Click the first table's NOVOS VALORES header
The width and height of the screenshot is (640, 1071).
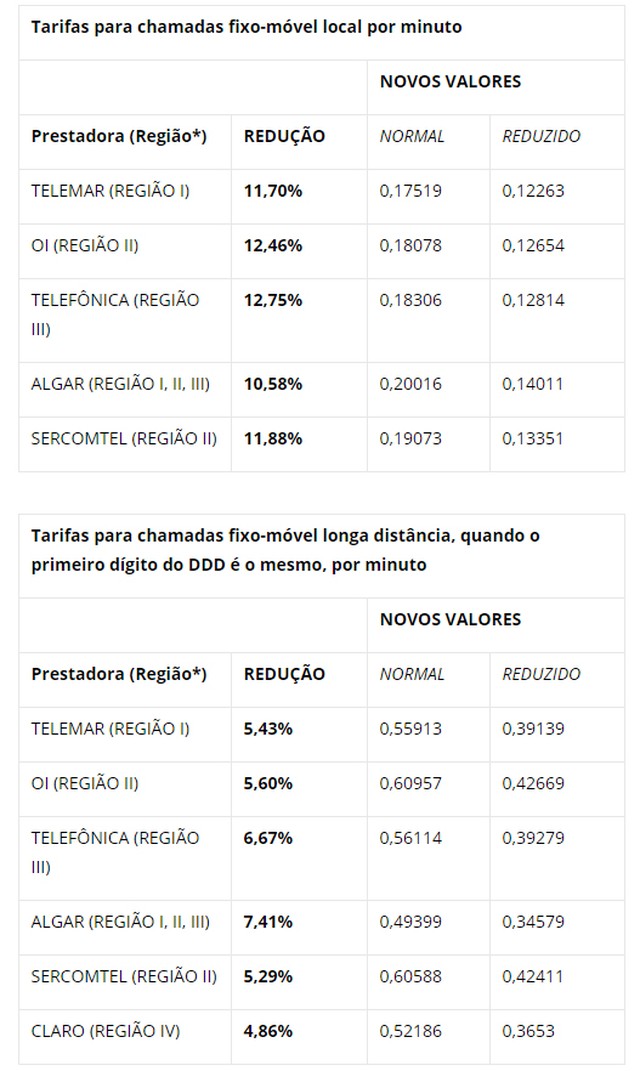tap(450, 81)
